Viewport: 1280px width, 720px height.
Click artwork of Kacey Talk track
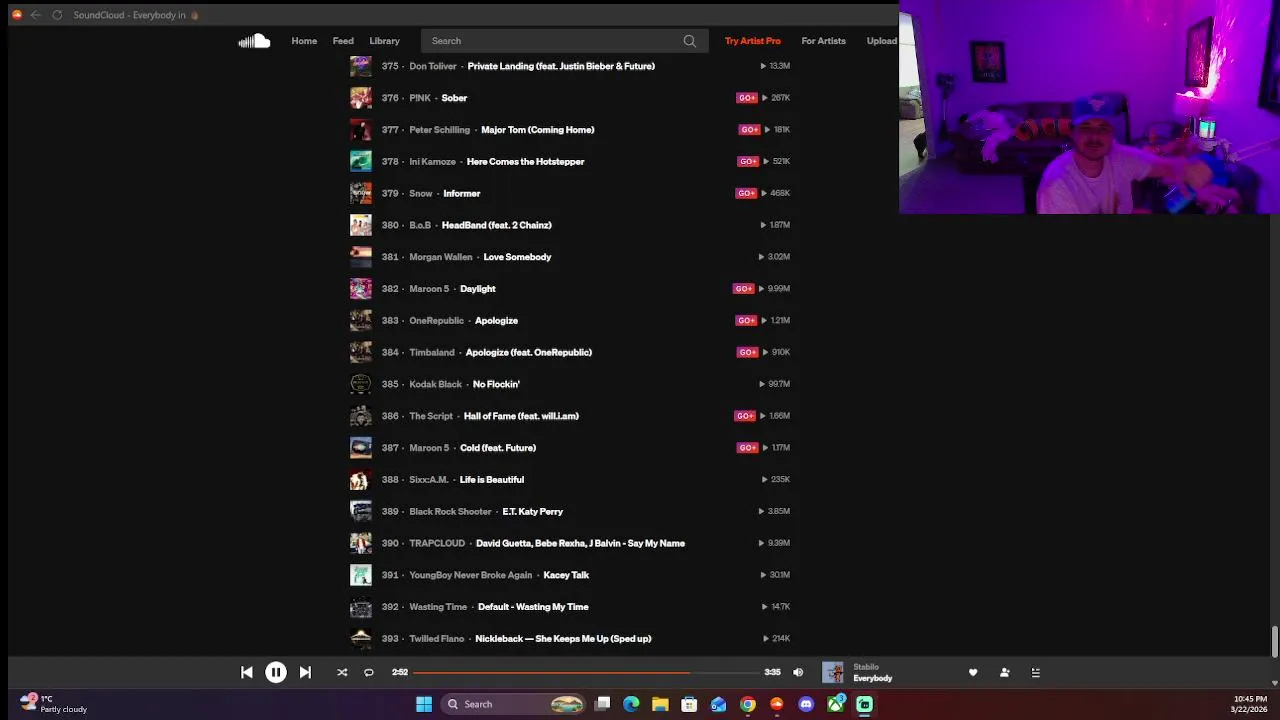point(361,575)
